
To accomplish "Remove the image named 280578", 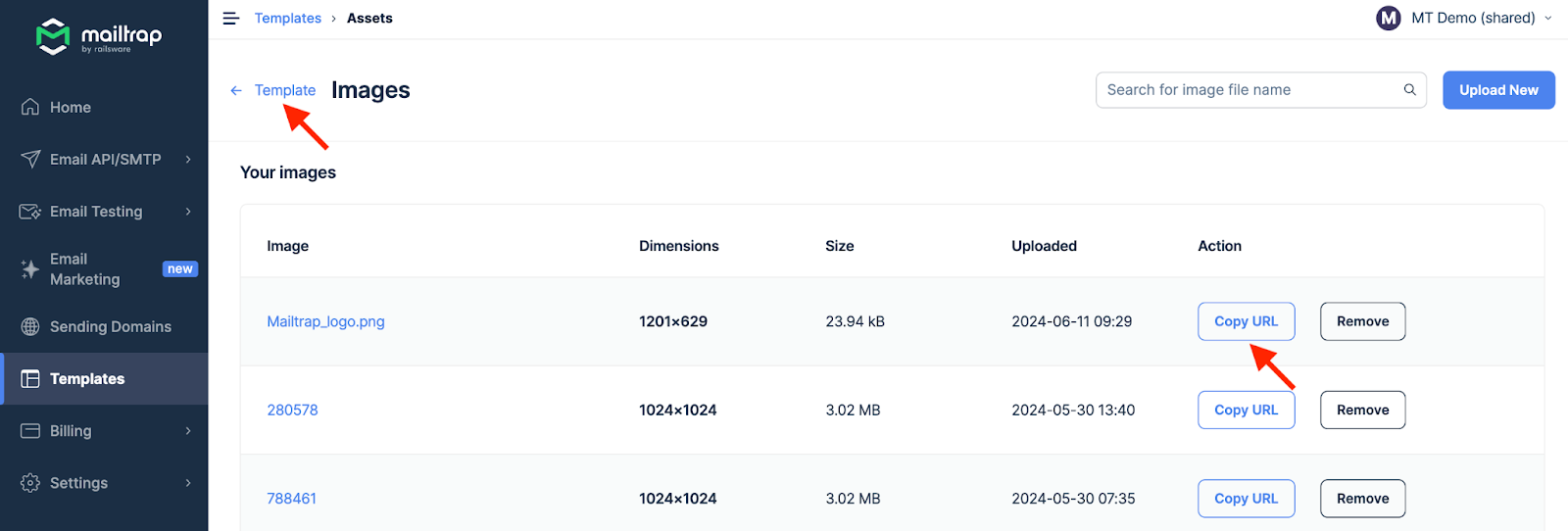I will [1362, 410].
